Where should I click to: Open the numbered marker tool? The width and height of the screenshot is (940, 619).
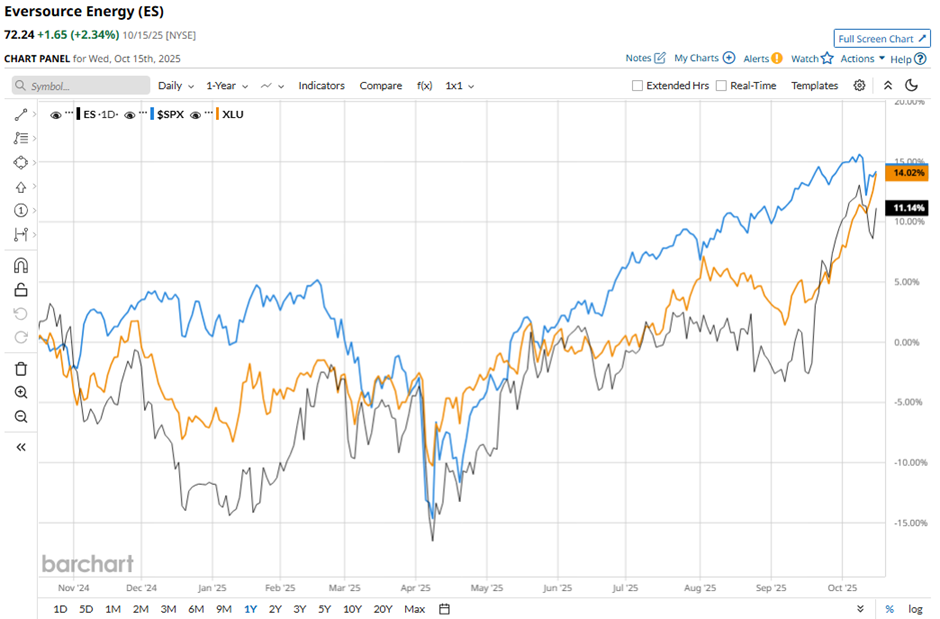[x=20, y=210]
